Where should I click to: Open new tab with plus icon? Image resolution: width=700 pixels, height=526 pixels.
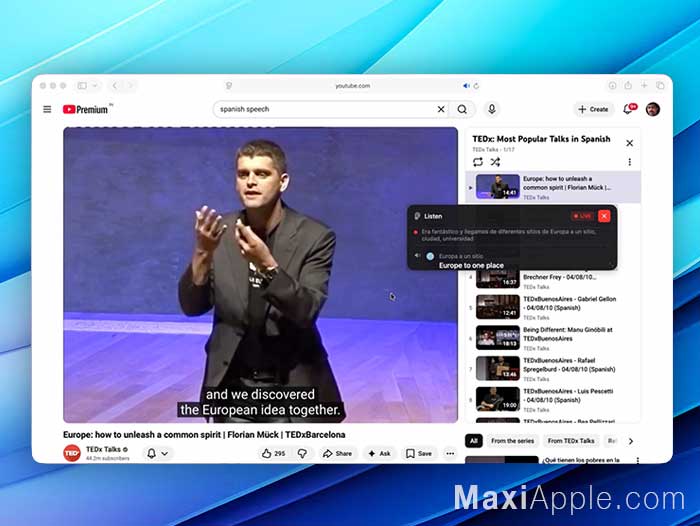(644, 85)
